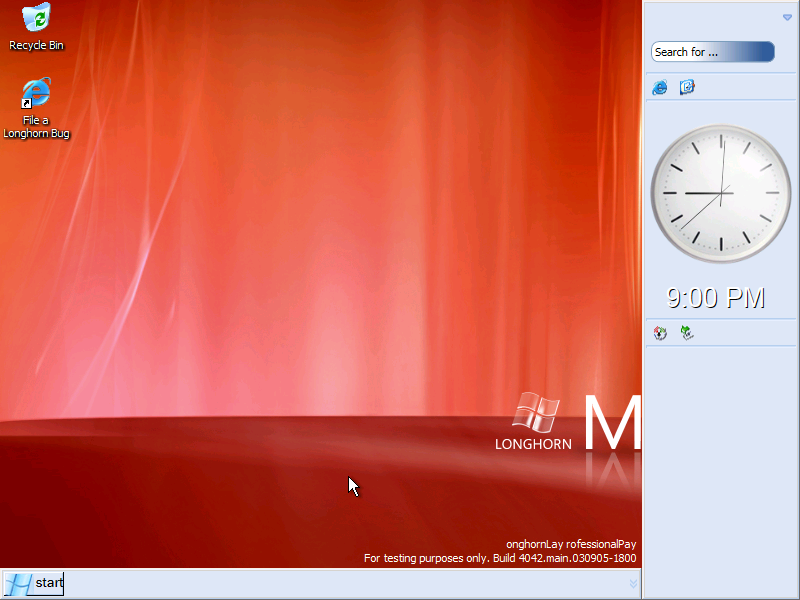Select the Recycle Bin label text

[36, 45]
